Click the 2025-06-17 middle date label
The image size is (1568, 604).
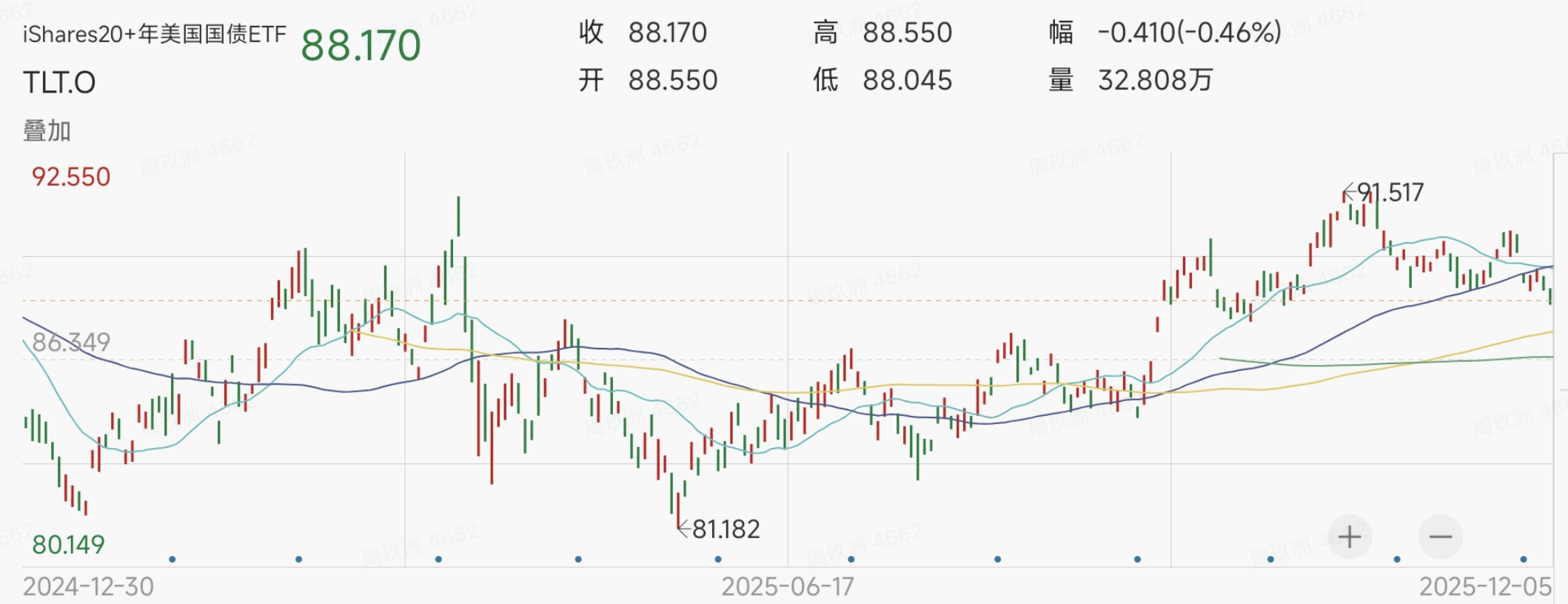click(788, 587)
